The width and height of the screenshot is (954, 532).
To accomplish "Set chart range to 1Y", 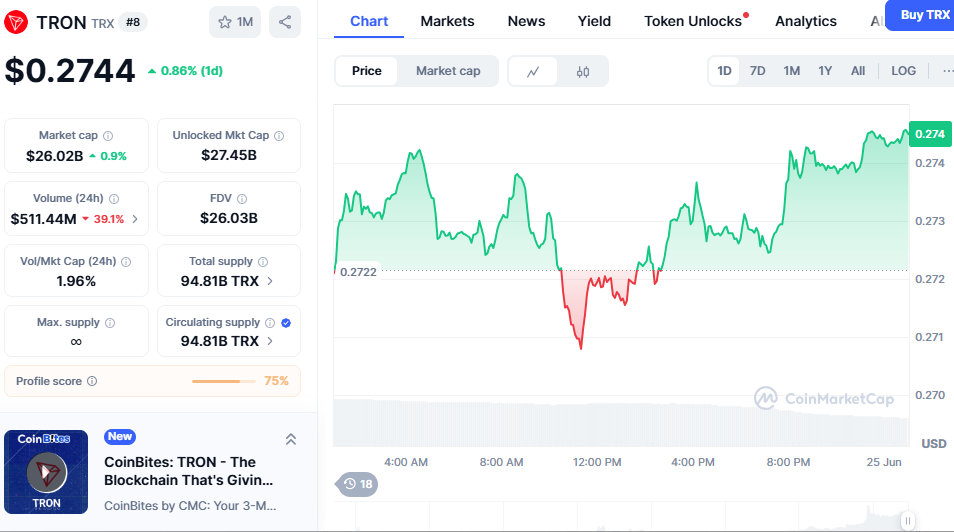I will (825, 71).
